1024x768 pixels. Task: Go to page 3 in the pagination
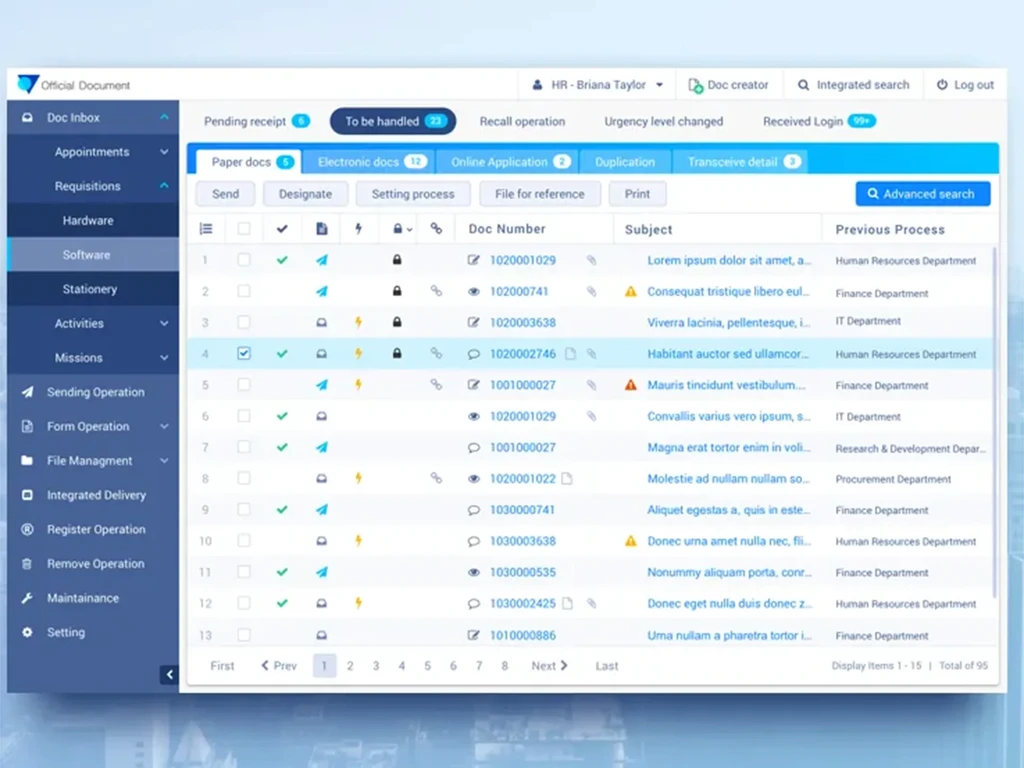pos(376,665)
